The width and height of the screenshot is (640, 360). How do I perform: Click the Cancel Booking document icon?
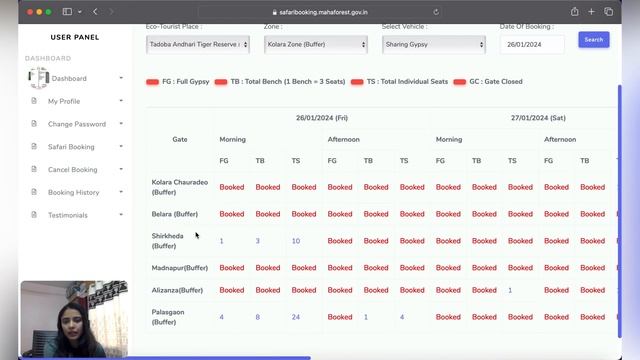coord(34,169)
